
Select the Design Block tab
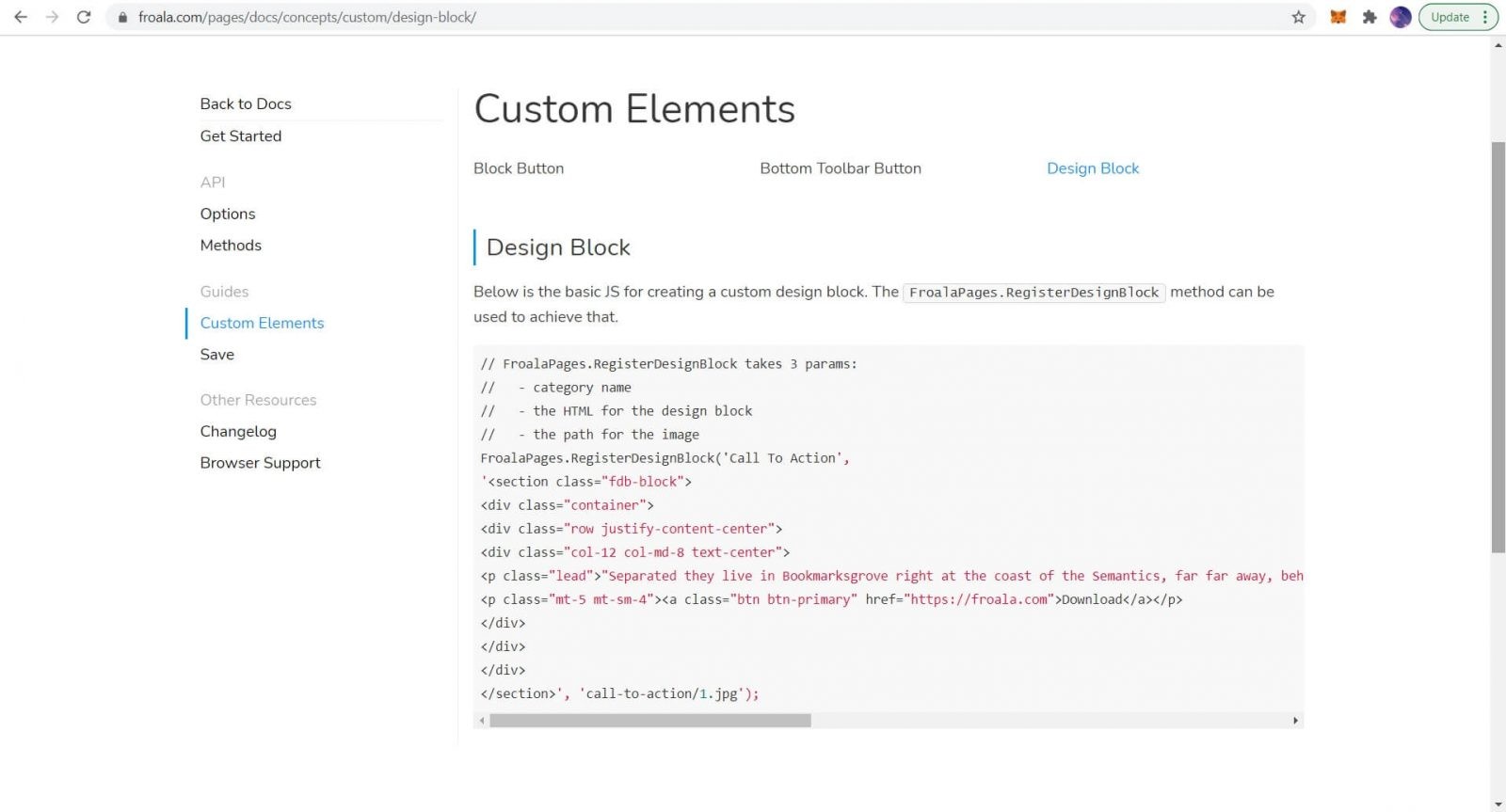pyautogui.click(x=1093, y=168)
